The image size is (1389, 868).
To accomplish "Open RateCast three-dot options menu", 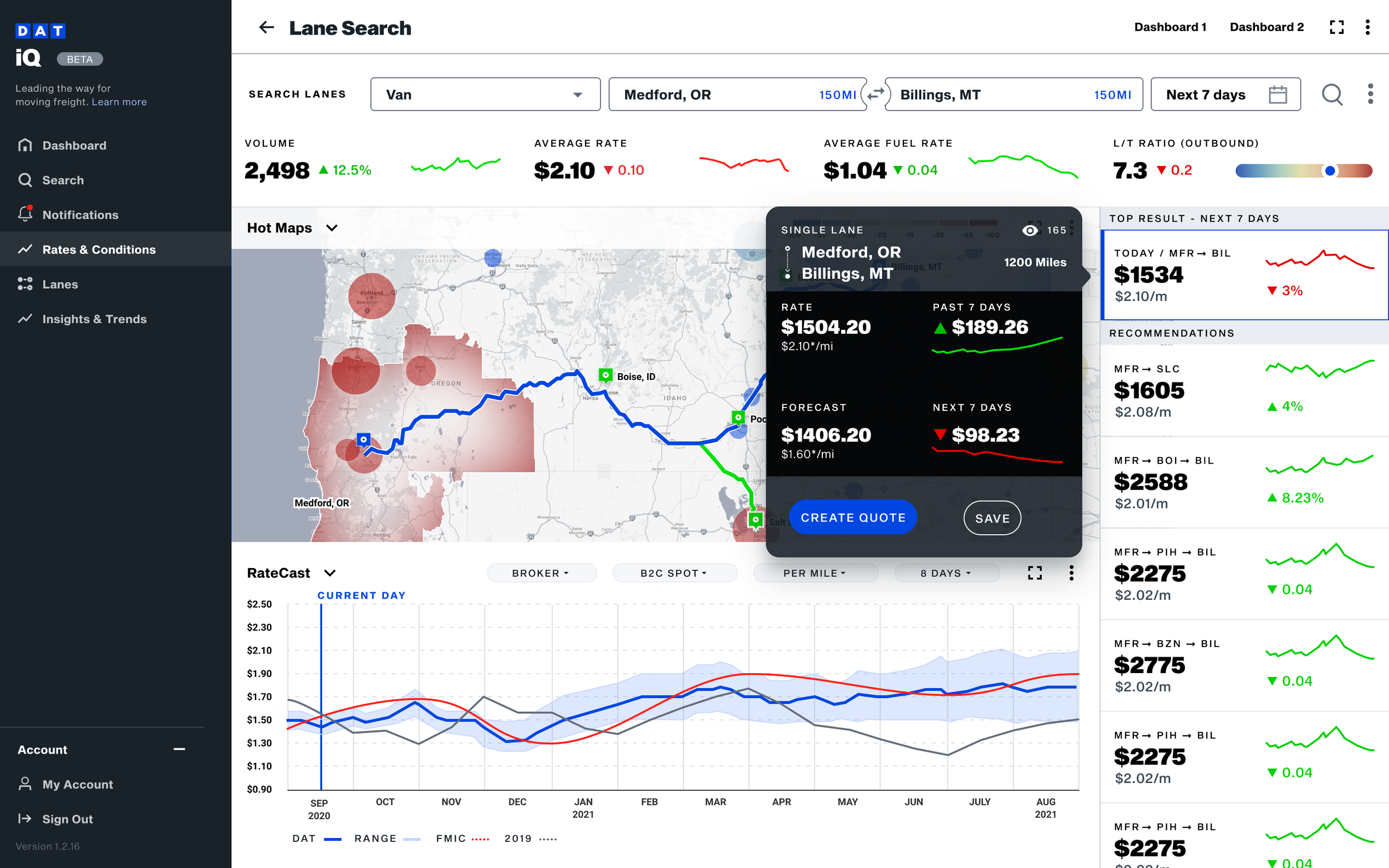I will (x=1071, y=573).
